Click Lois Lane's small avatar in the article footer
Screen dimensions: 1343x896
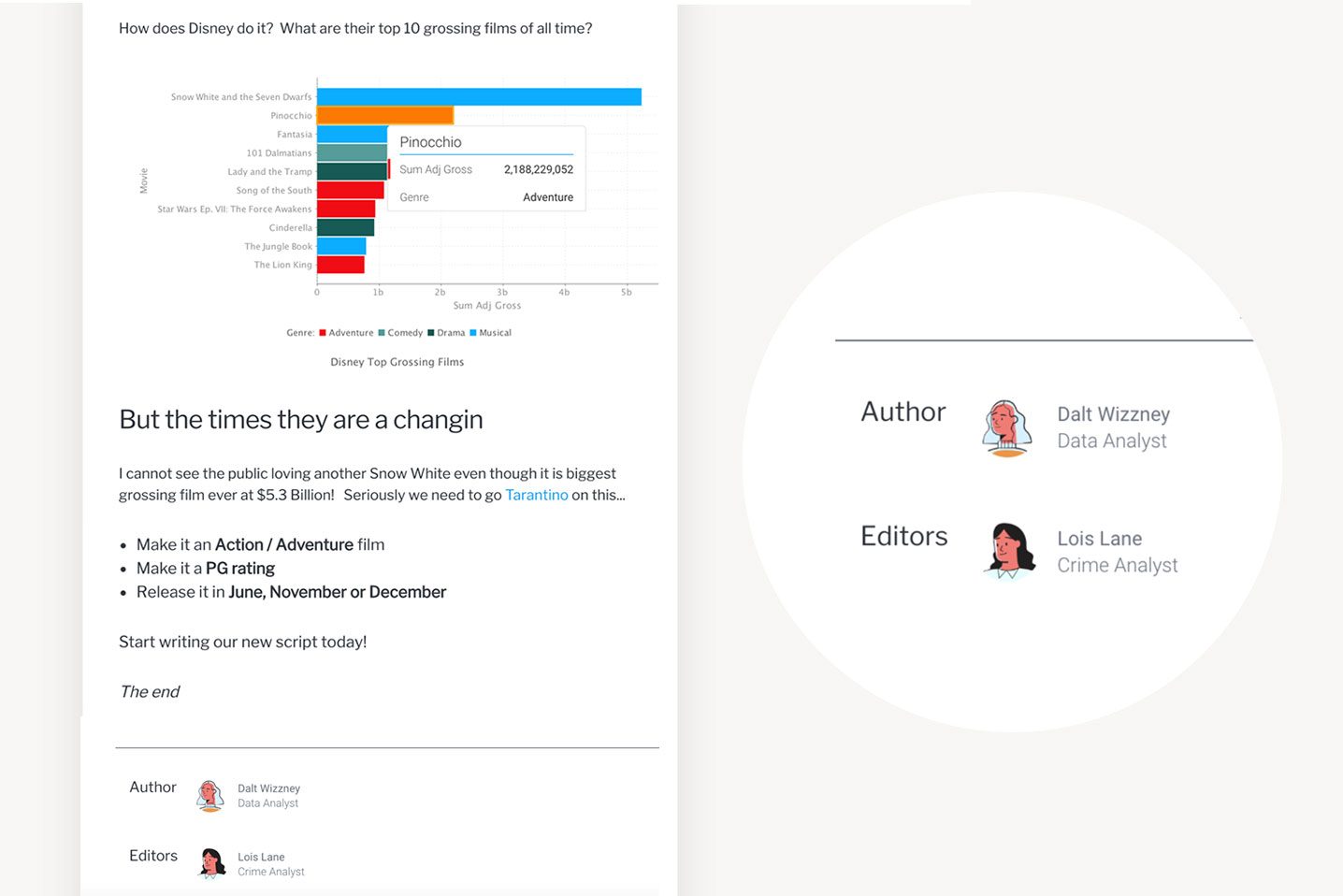coord(212,863)
